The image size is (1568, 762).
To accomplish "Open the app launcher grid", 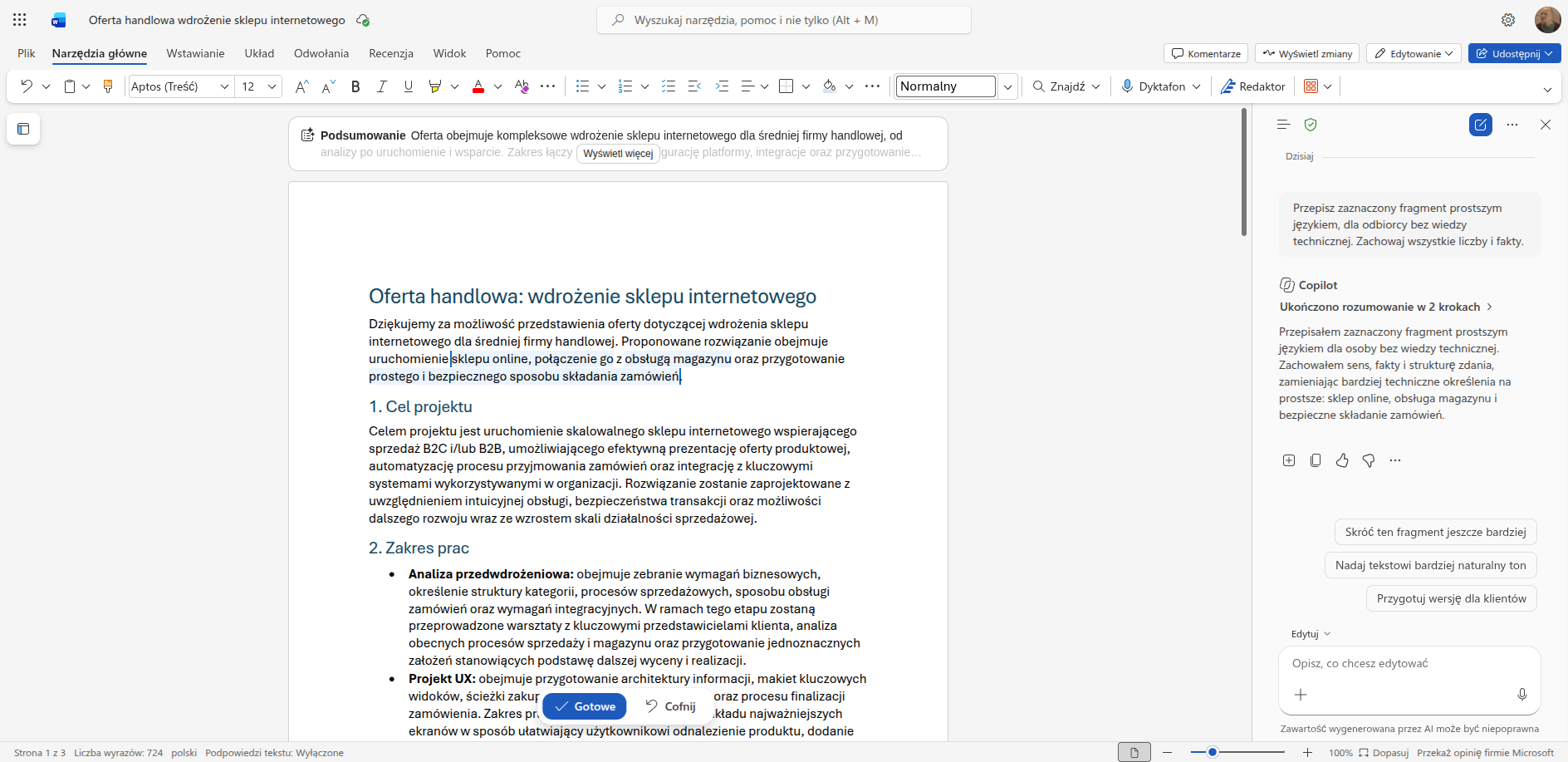I will [x=20, y=20].
